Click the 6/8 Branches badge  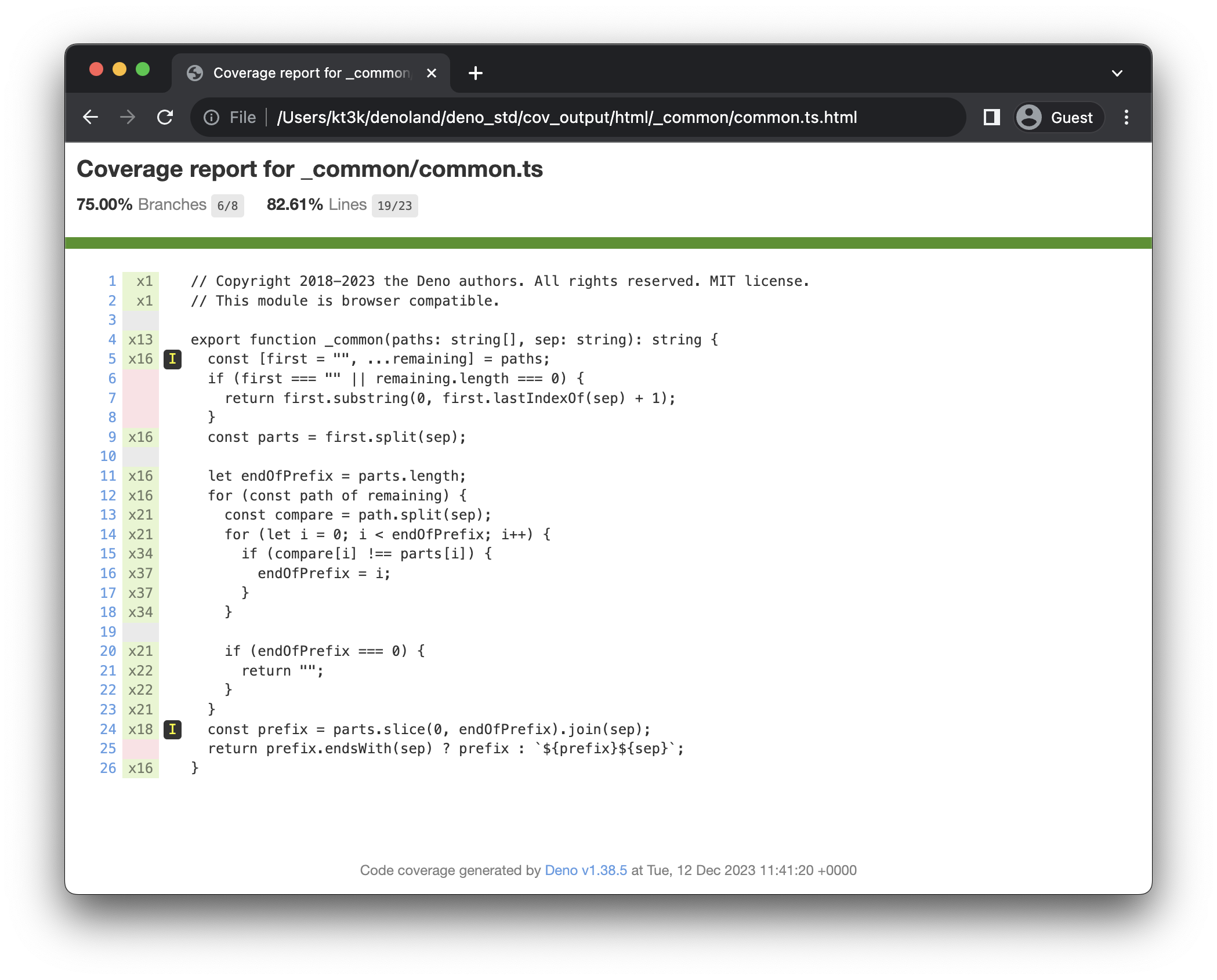(x=227, y=206)
